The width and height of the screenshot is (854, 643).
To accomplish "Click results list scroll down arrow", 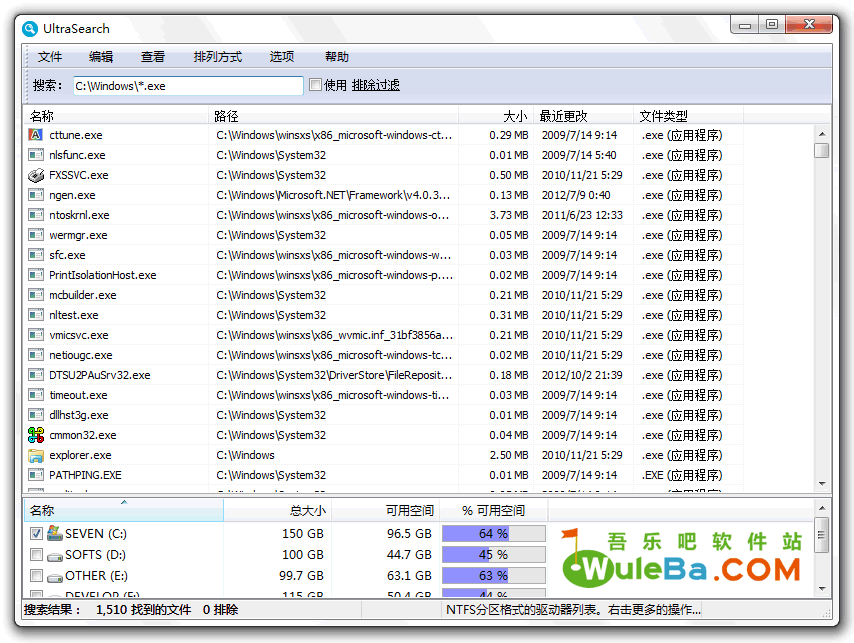I will pos(822,484).
